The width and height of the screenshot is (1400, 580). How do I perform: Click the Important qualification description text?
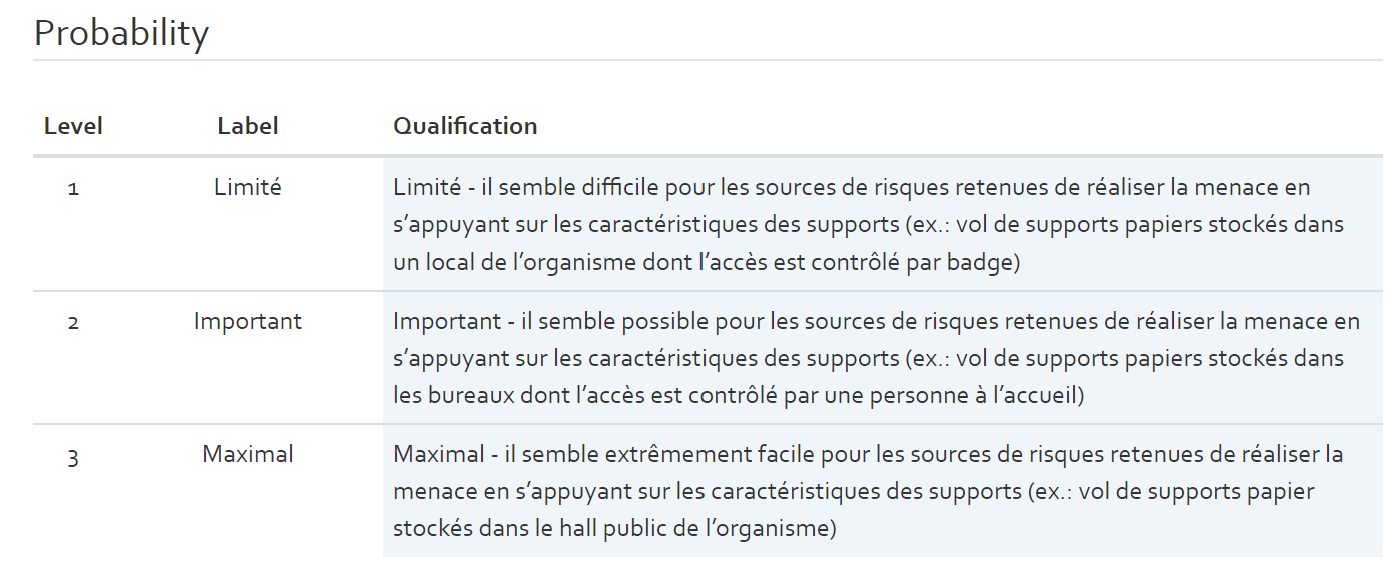(877, 359)
